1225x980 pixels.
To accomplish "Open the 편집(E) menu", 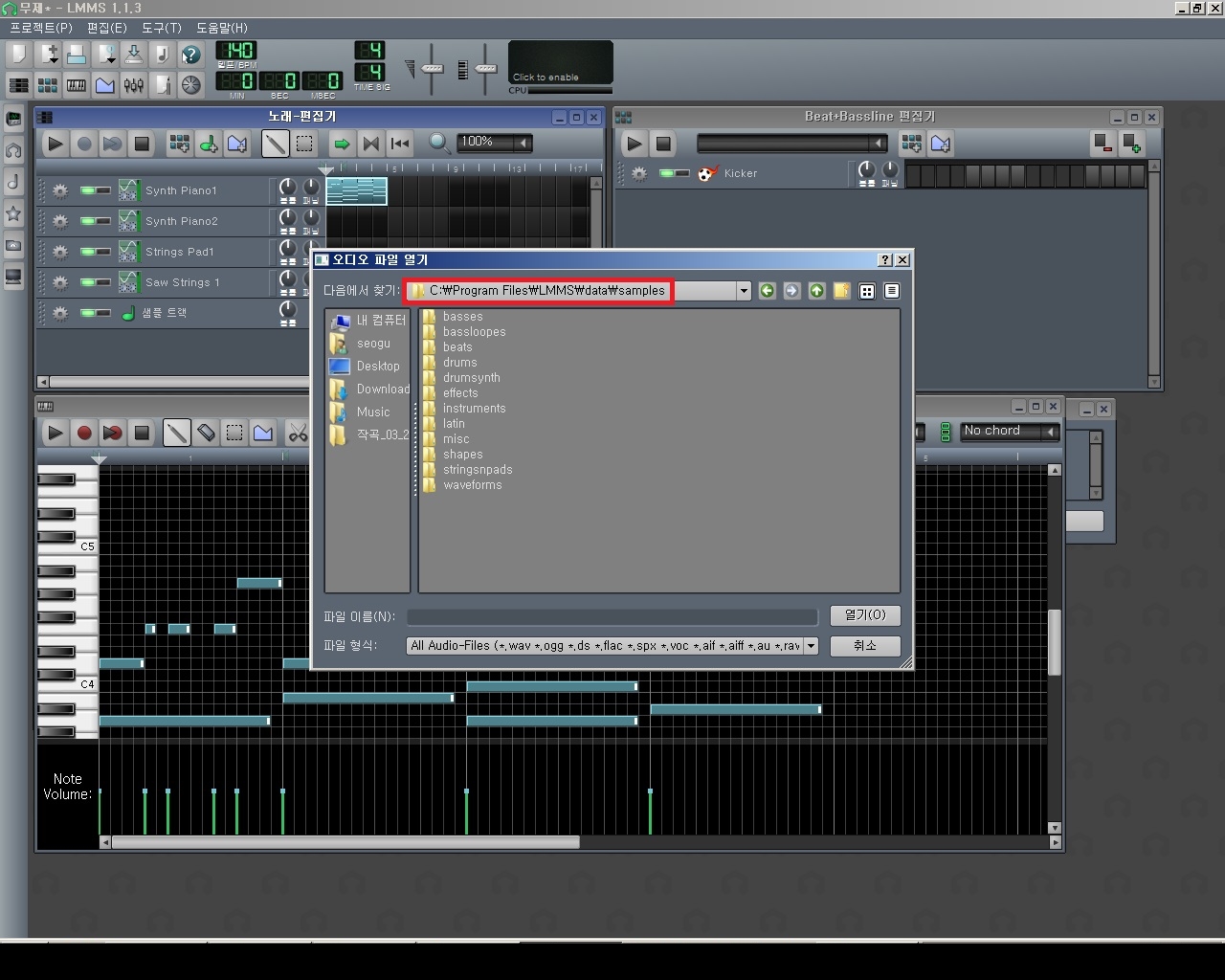I will tap(107, 28).
